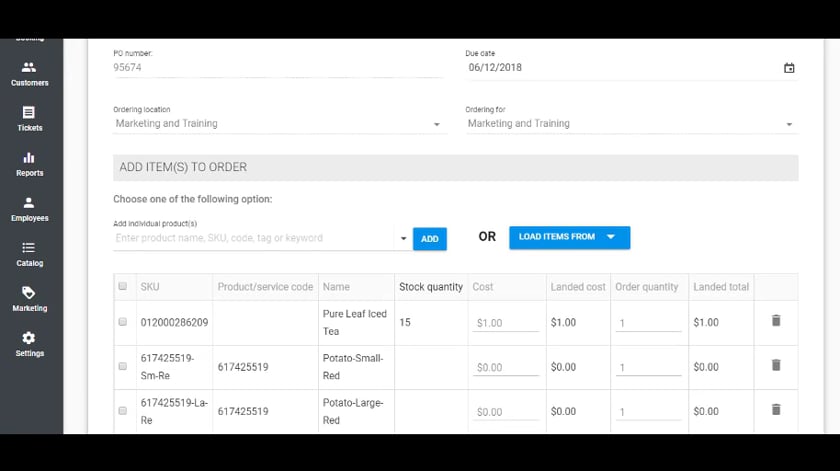
Task: Open the Tickets sidebar icon
Action: pos(29,112)
